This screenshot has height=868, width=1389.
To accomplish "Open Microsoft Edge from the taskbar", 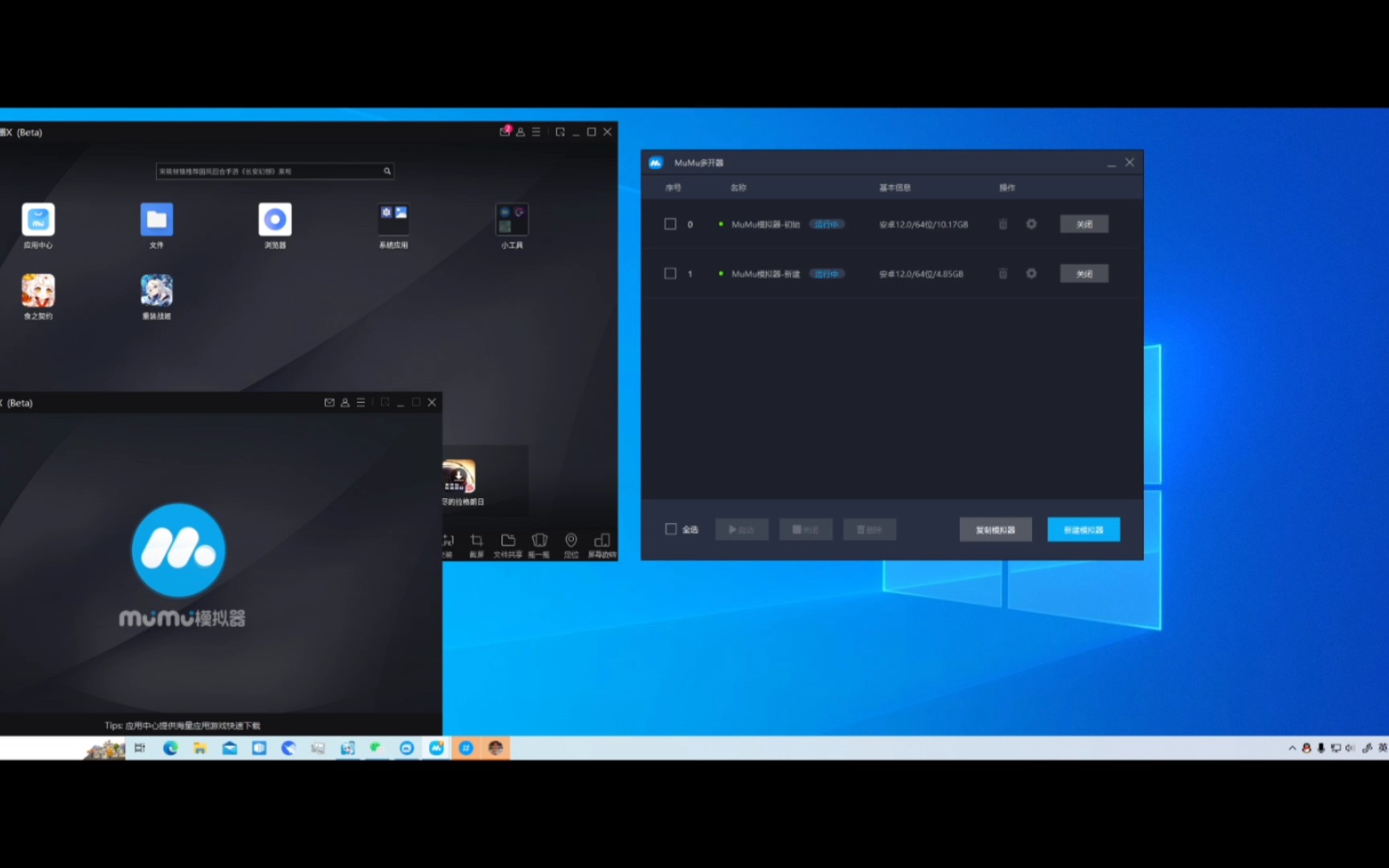I will pyautogui.click(x=170, y=748).
